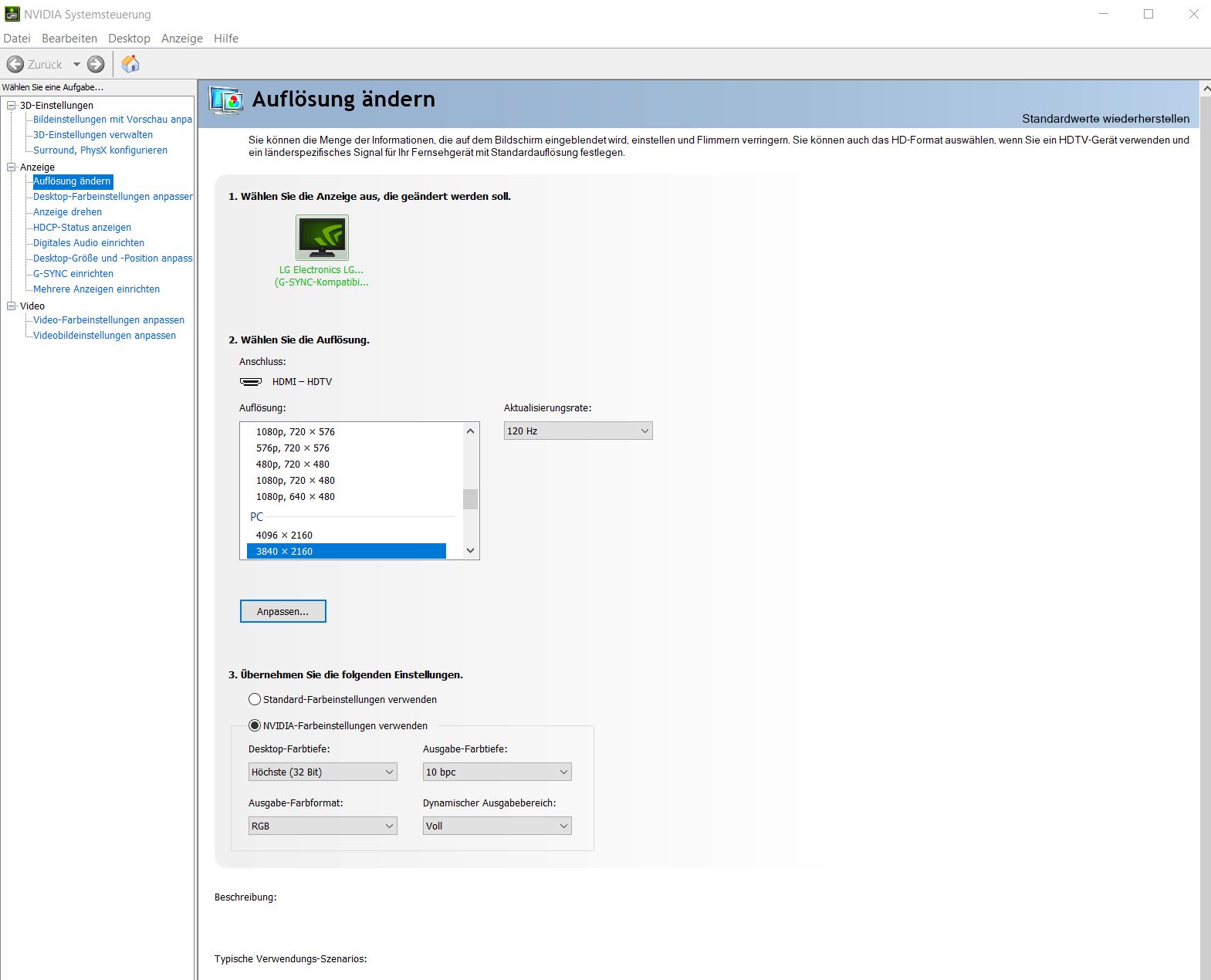Collapse the Anzeige tree node
The image size is (1211, 980).
(12, 167)
